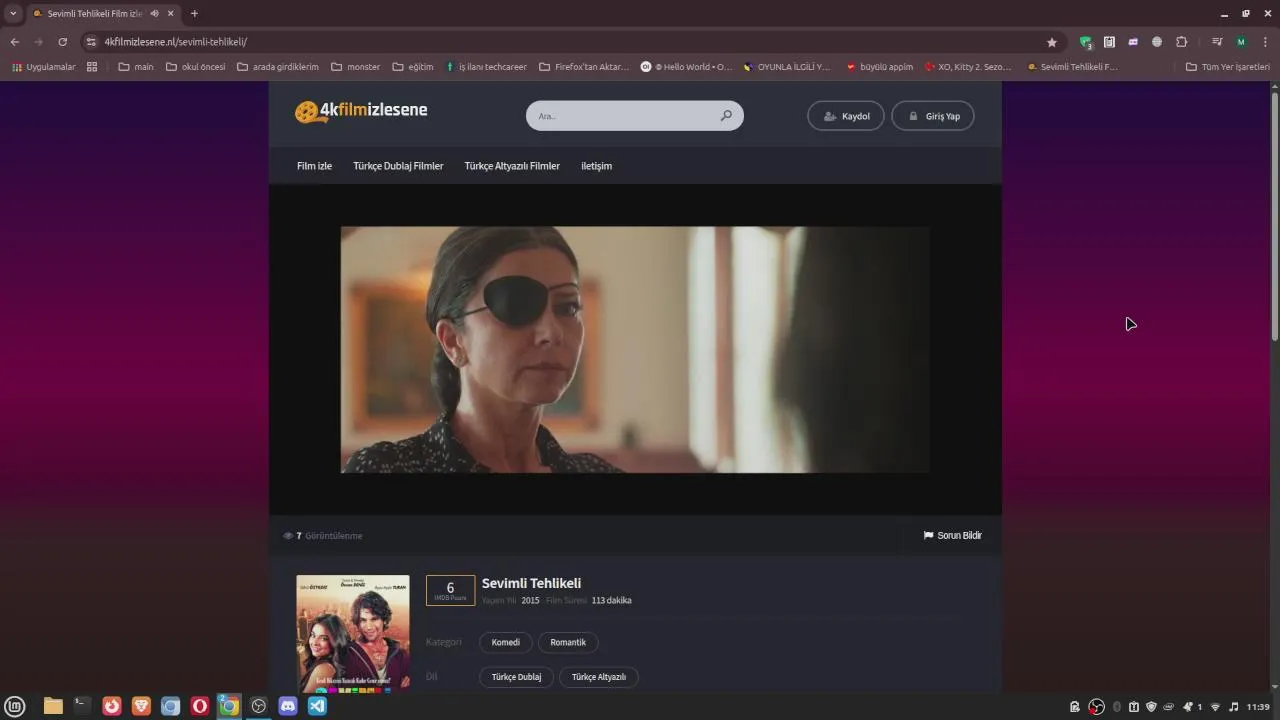Open site information icon in address bar

click(x=91, y=42)
